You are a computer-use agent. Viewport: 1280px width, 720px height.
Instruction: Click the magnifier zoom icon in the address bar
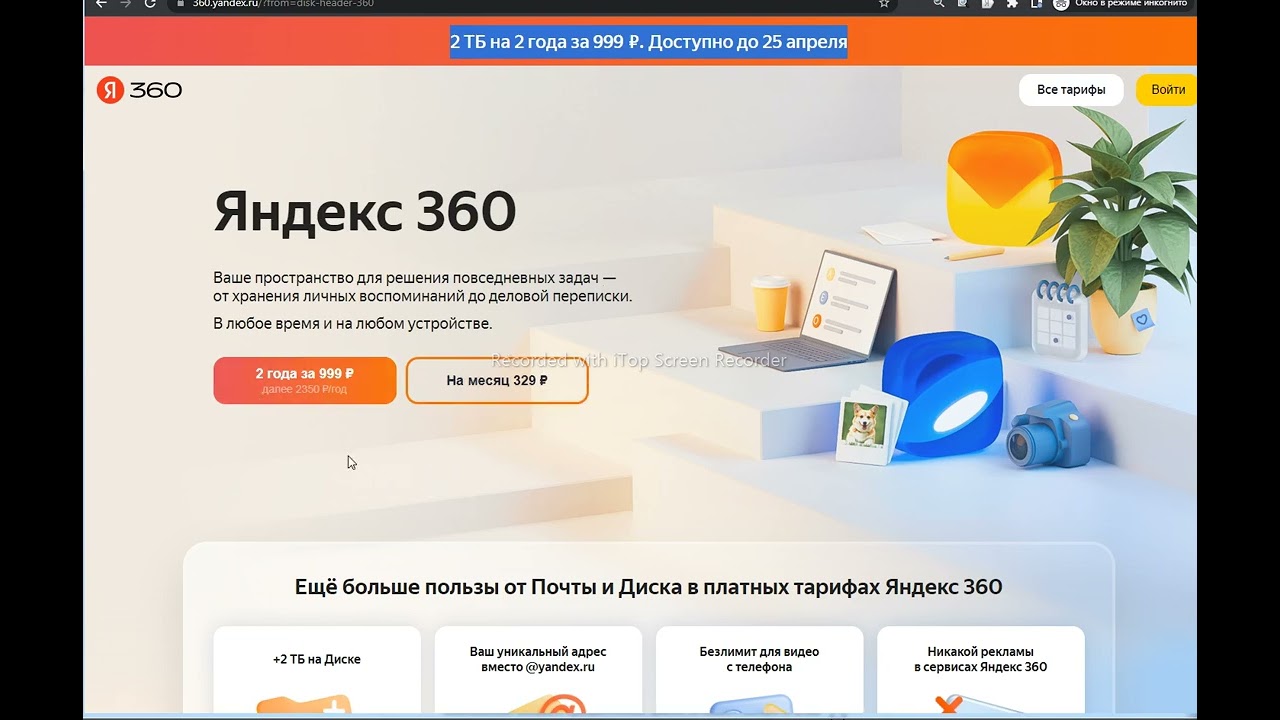[x=938, y=4]
